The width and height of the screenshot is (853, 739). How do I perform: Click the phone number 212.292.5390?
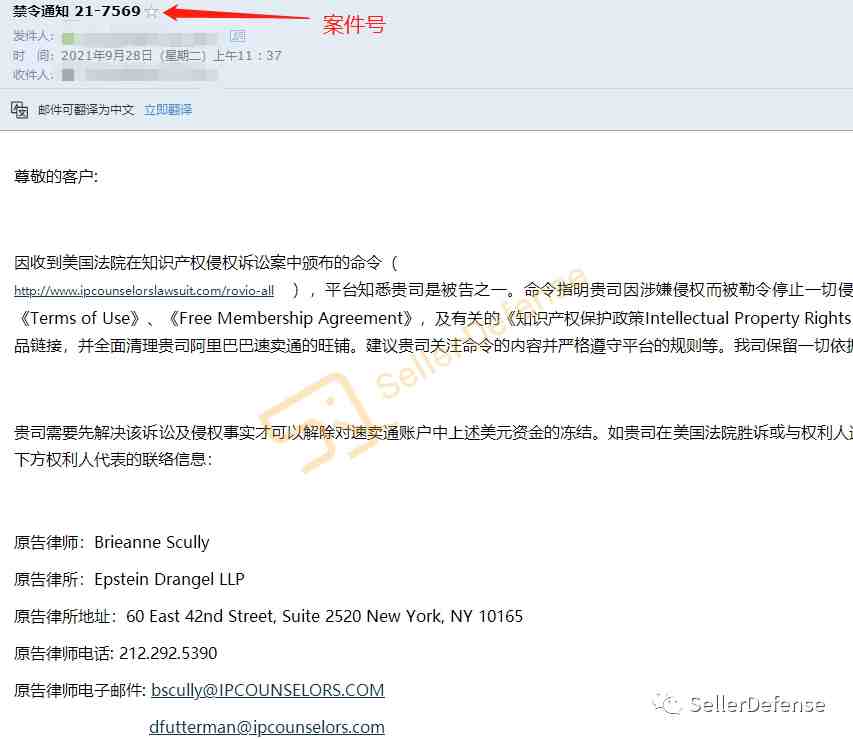click(168, 653)
